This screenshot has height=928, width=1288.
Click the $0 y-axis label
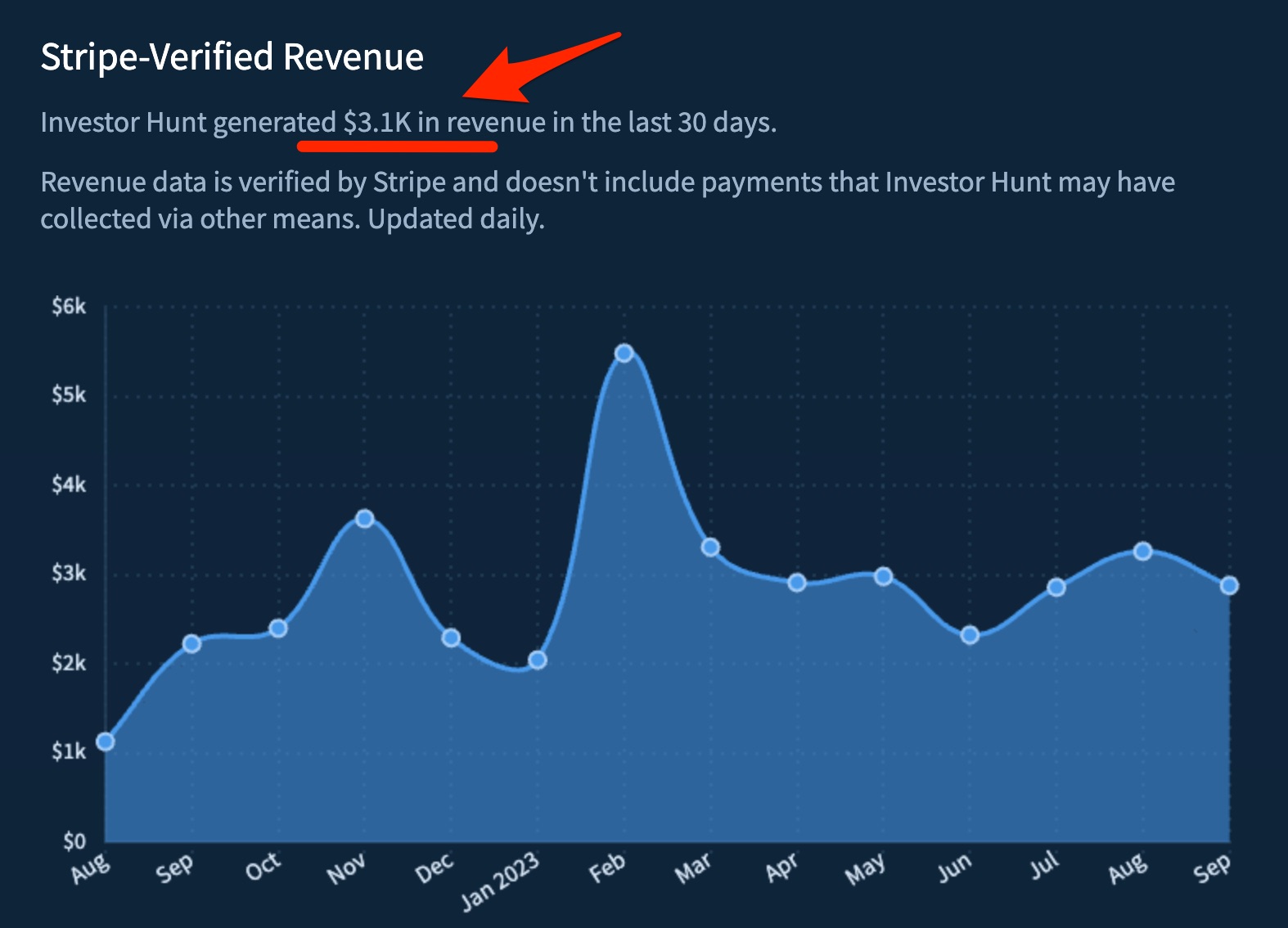(74, 840)
